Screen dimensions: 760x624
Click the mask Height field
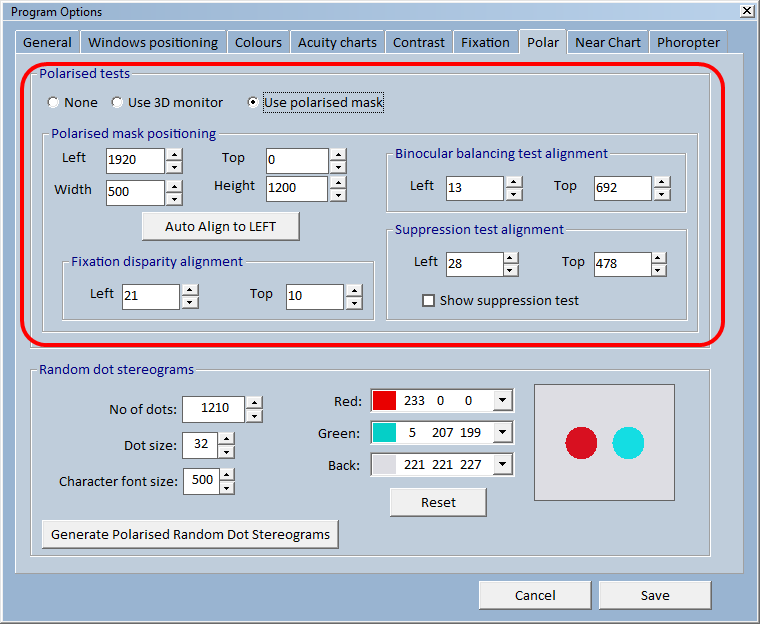click(297, 189)
